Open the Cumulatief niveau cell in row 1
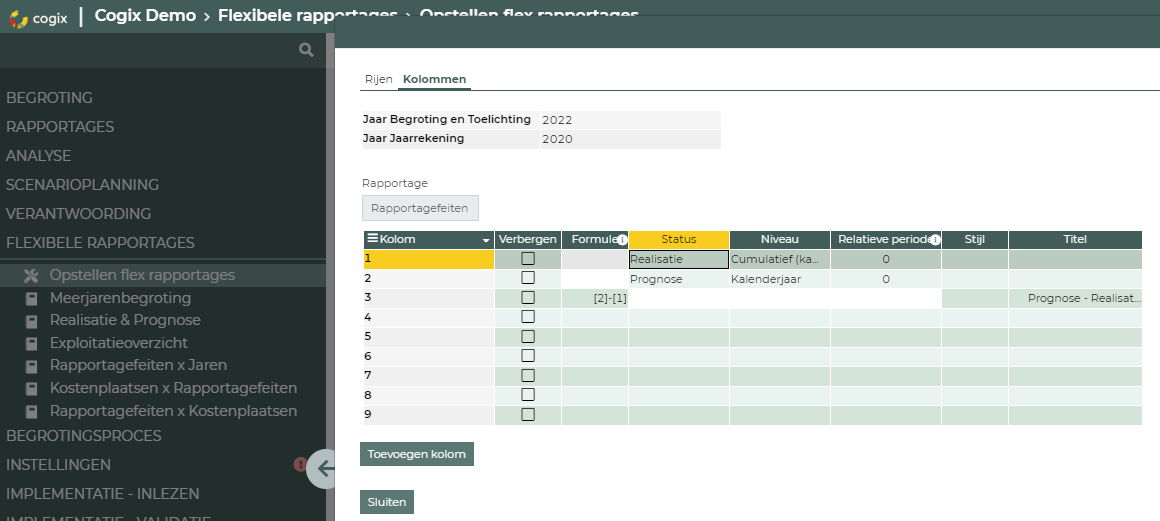 click(x=780, y=259)
